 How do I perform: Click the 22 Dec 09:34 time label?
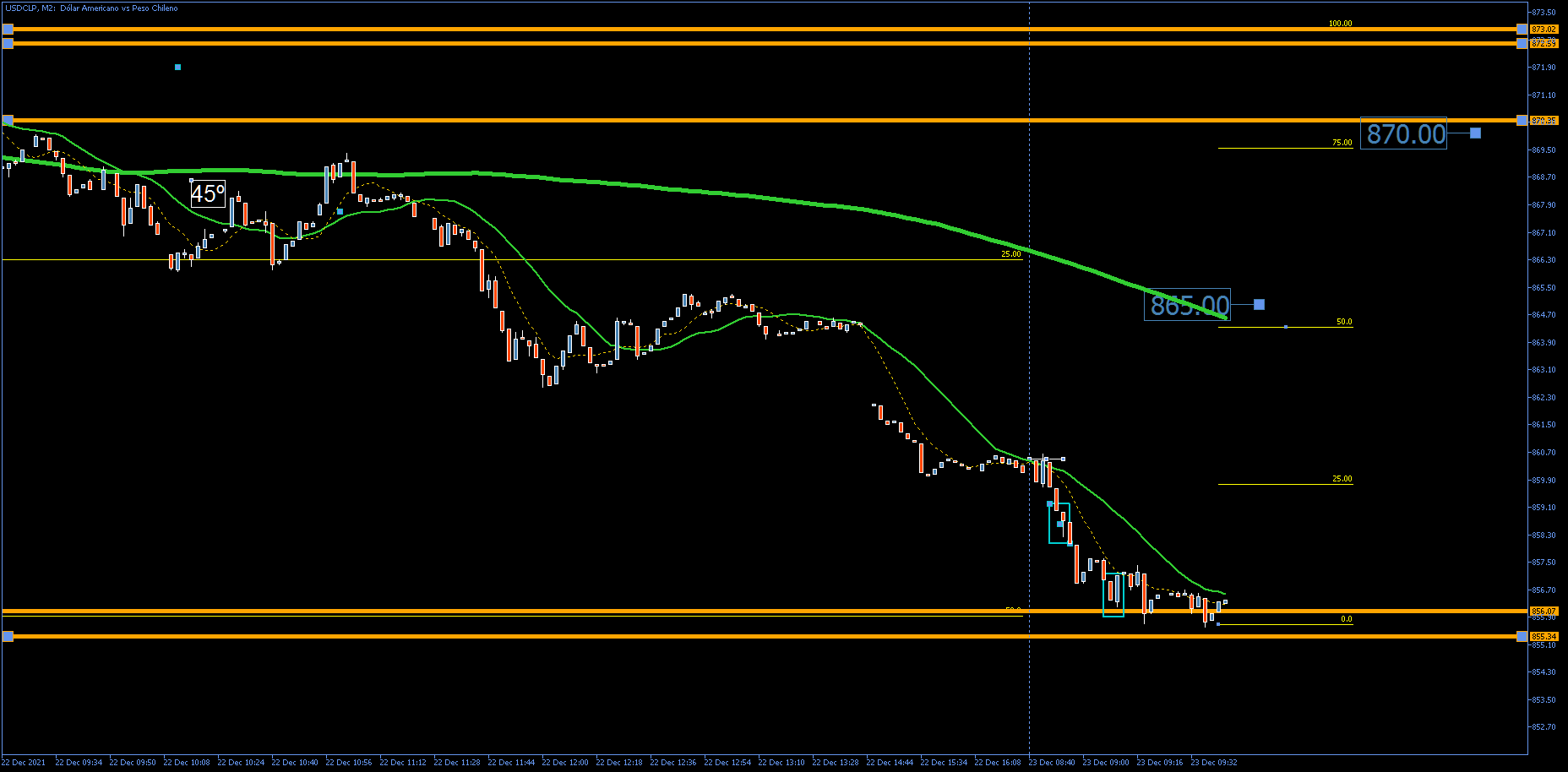(79, 763)
